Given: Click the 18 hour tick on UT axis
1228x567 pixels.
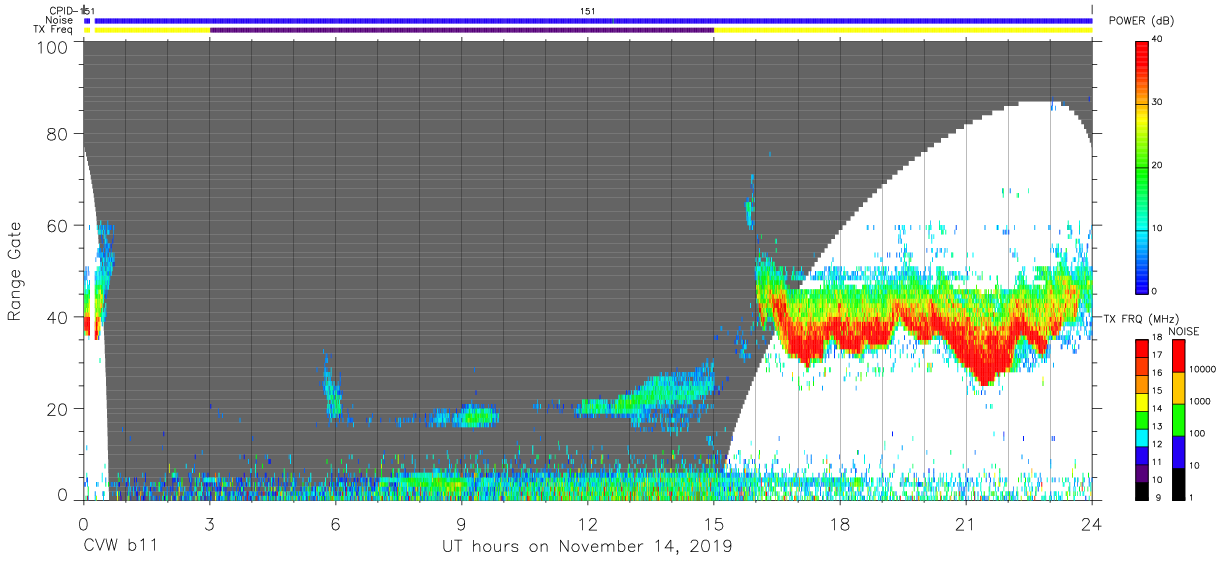Looking at the screenshot, I should (839, 523).
